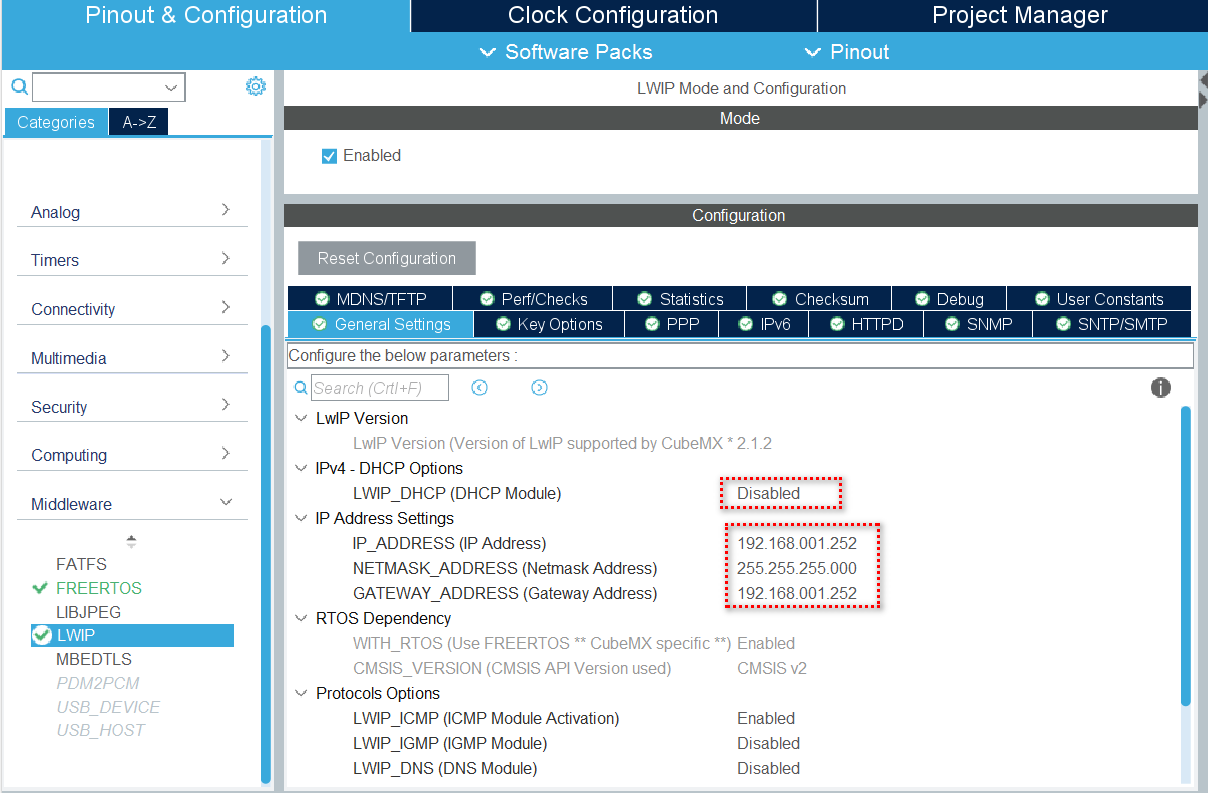Click the green checkmark next to FREERTOS
The height and width of the screenshot is (793, 1208).
[x=38, y=587]
